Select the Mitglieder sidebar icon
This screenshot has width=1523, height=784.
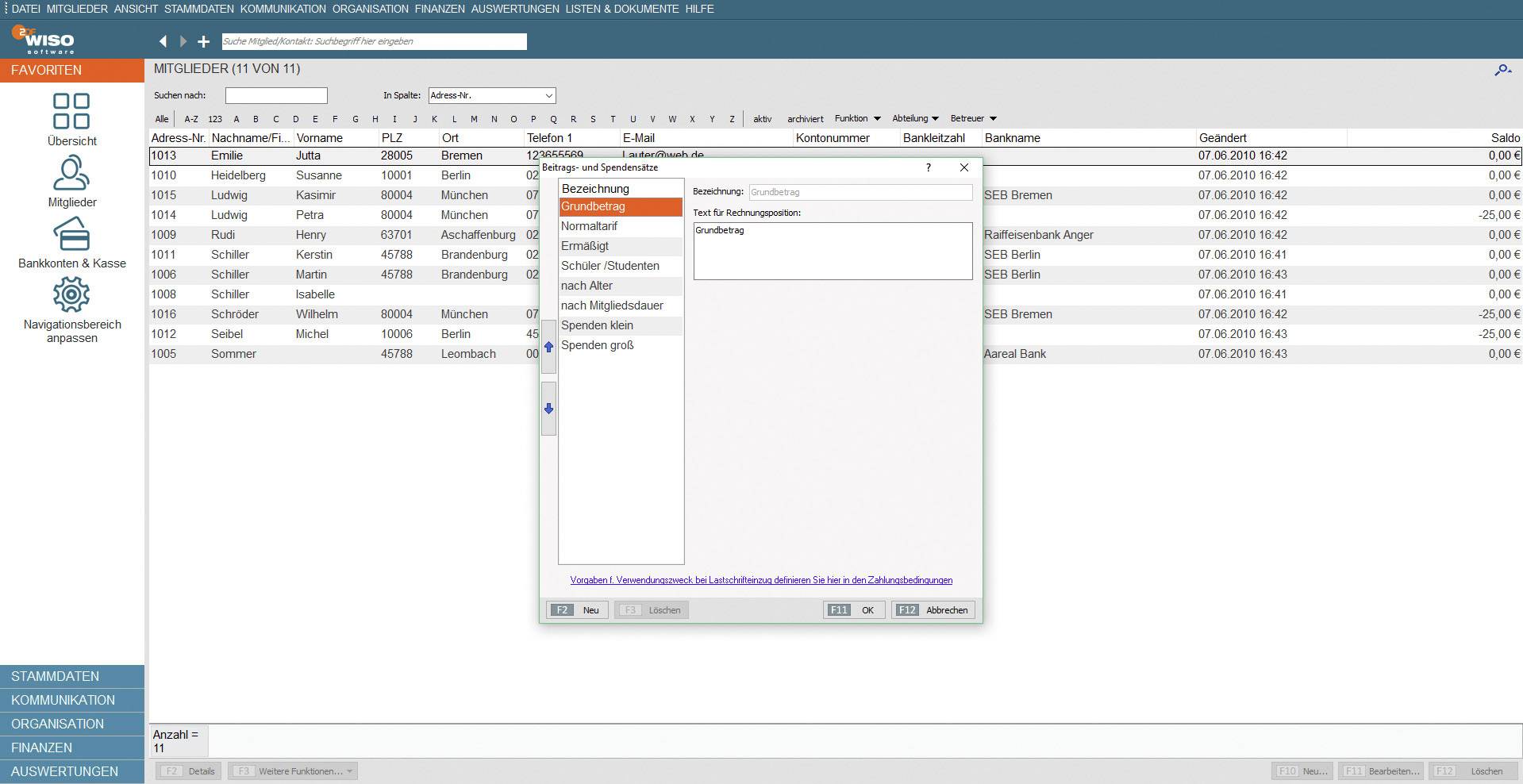click(72, 173)
